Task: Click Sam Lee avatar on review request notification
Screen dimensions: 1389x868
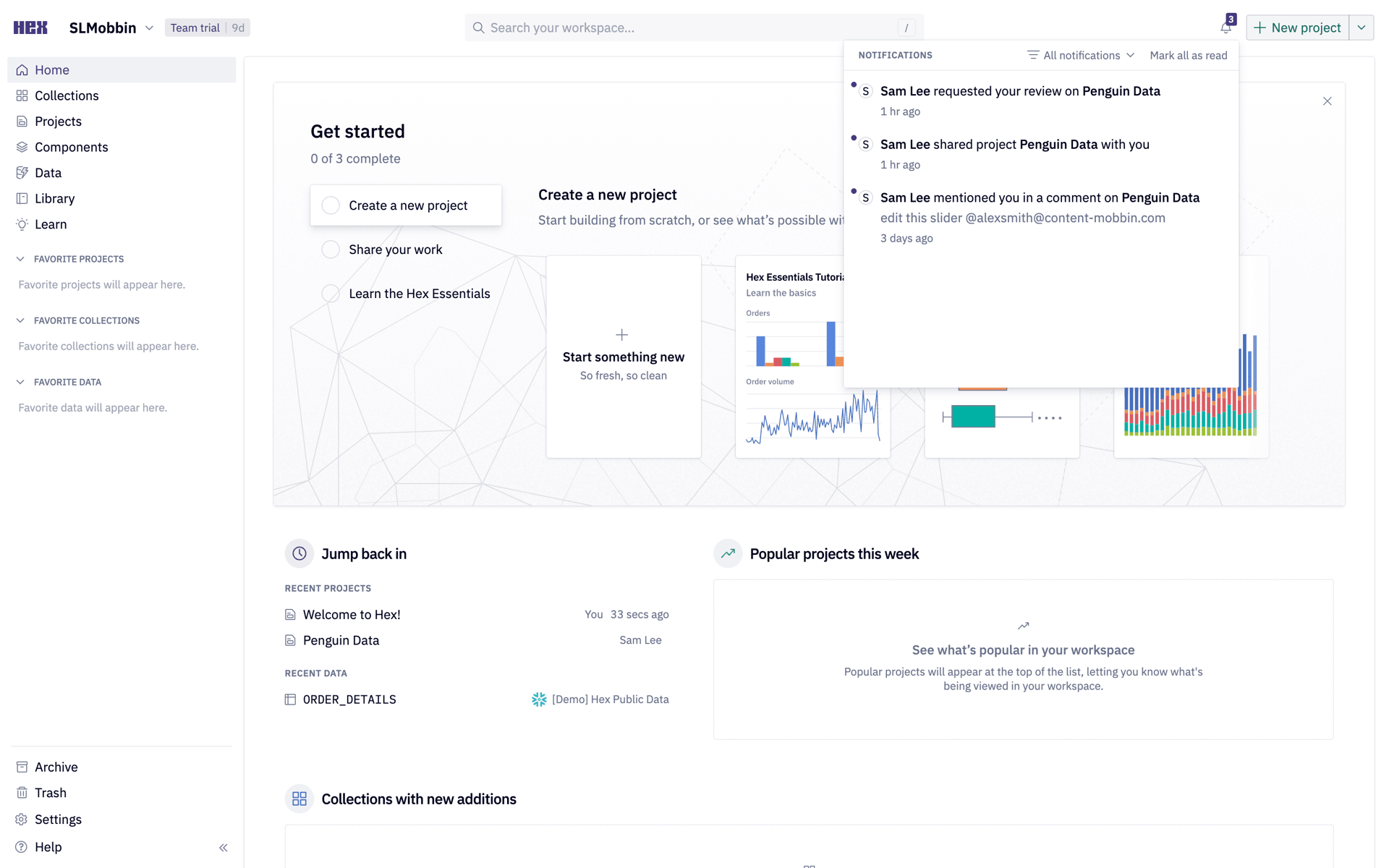Action: 866,91
